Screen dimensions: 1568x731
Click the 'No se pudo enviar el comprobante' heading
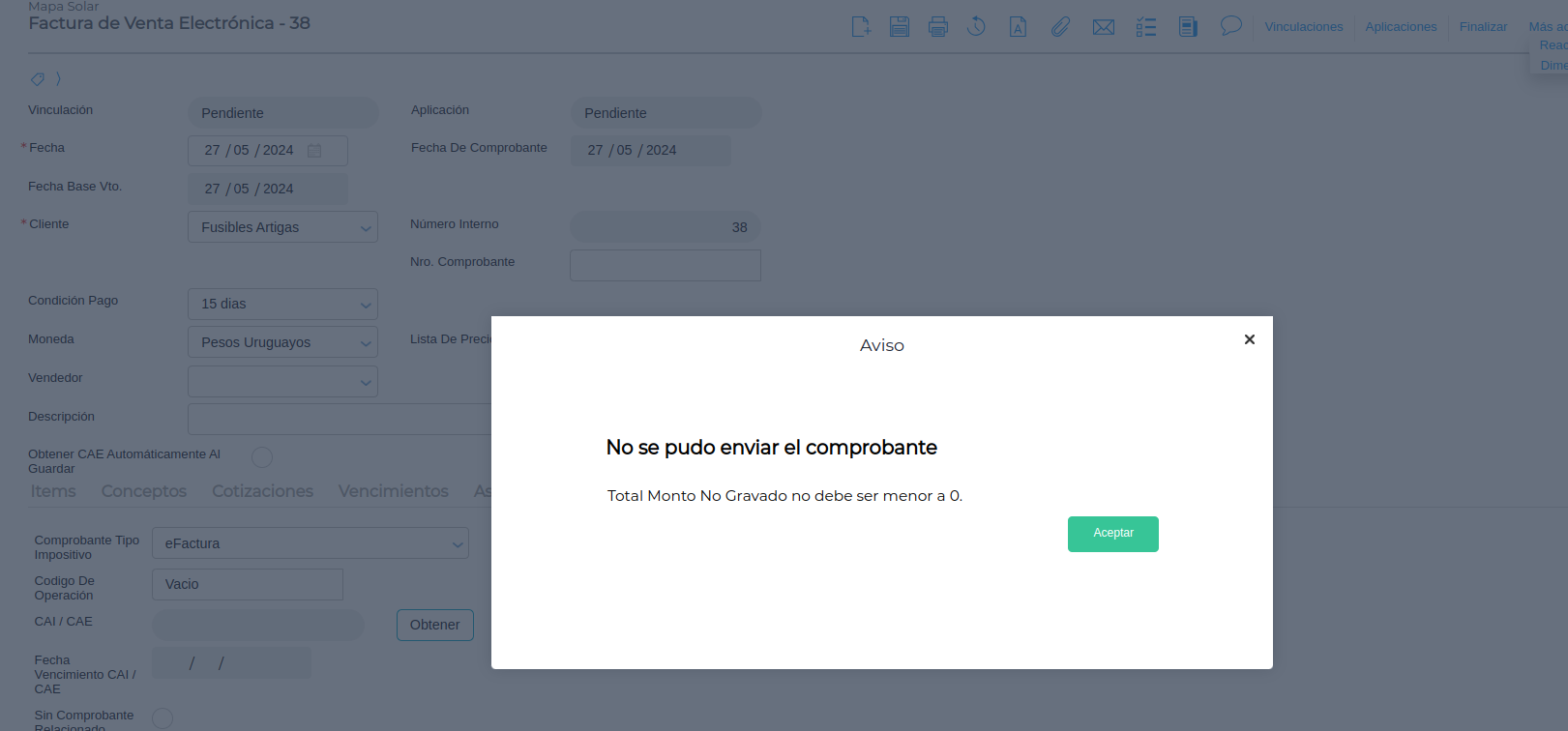click(772, 448)
